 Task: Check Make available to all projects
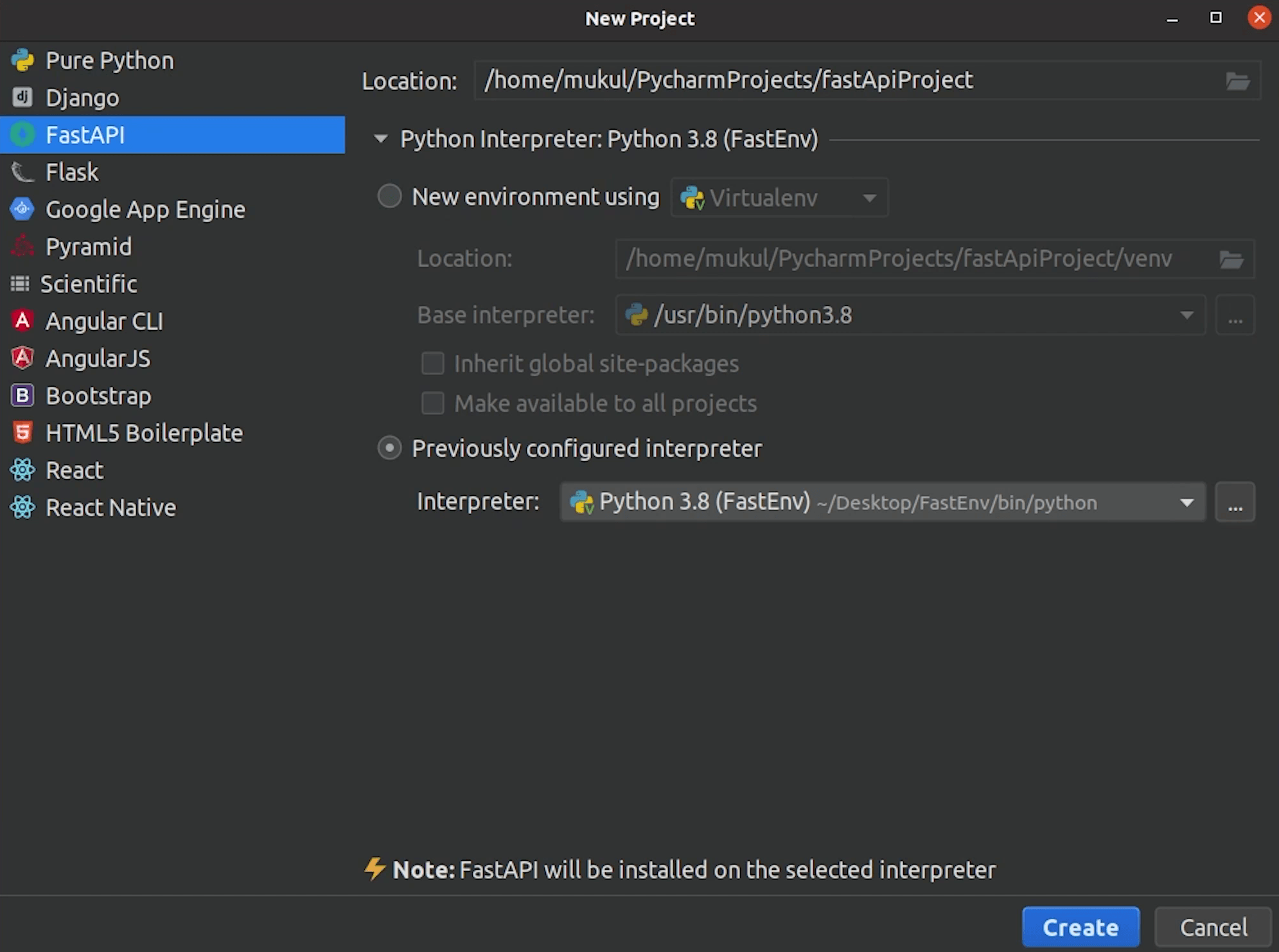point(433,403)
